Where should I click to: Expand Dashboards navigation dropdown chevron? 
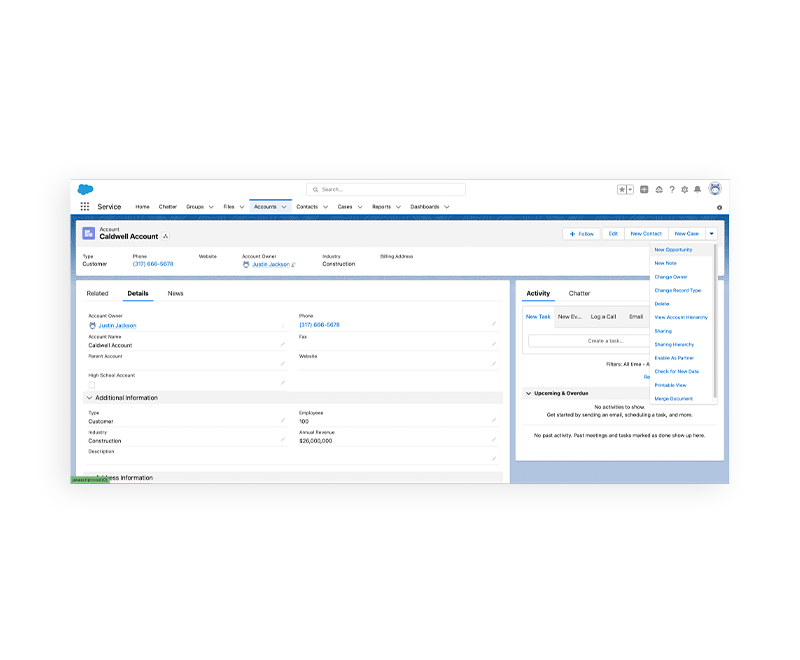pos(447,207)
